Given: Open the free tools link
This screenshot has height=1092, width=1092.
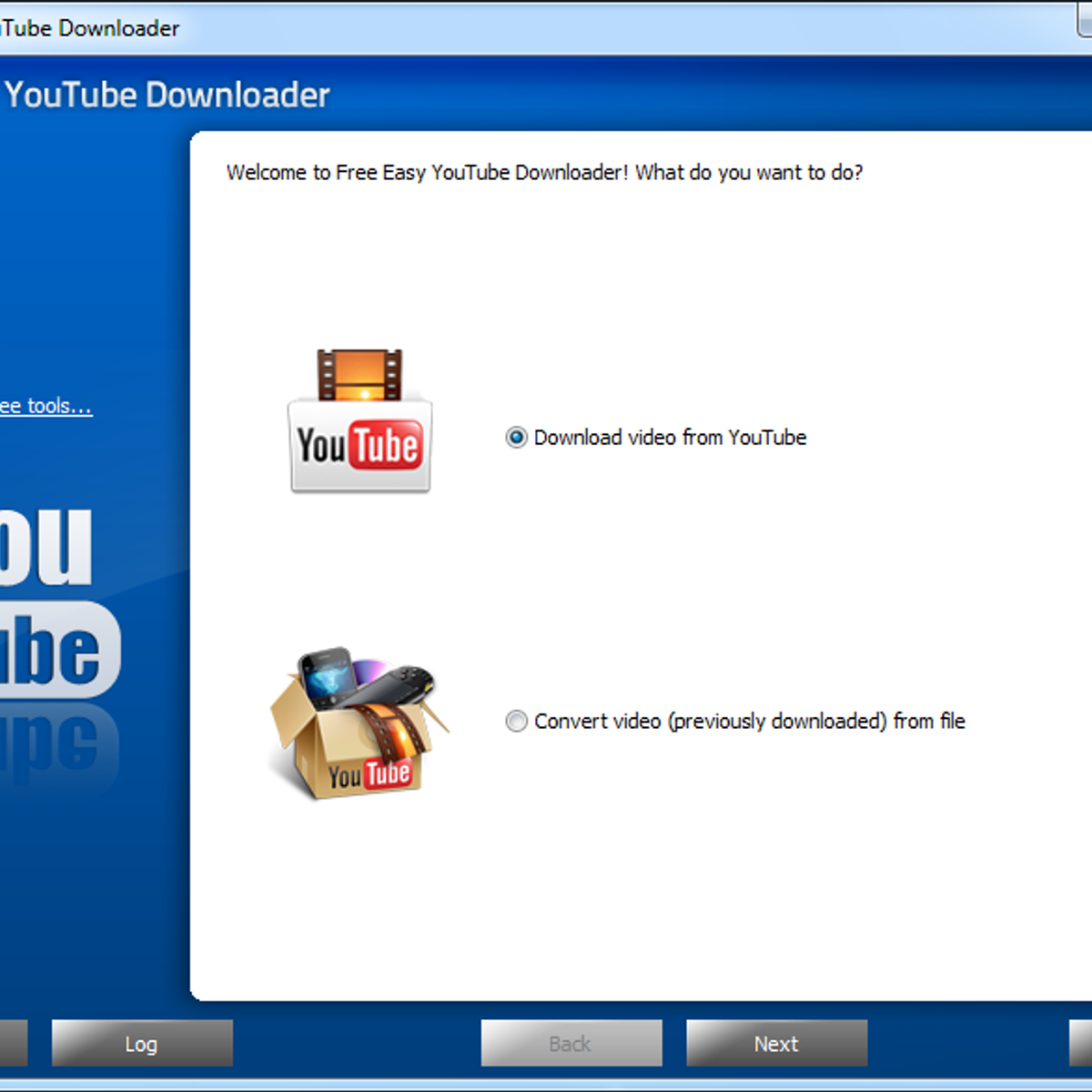Looking at the screenshot, I should (44, 406).
